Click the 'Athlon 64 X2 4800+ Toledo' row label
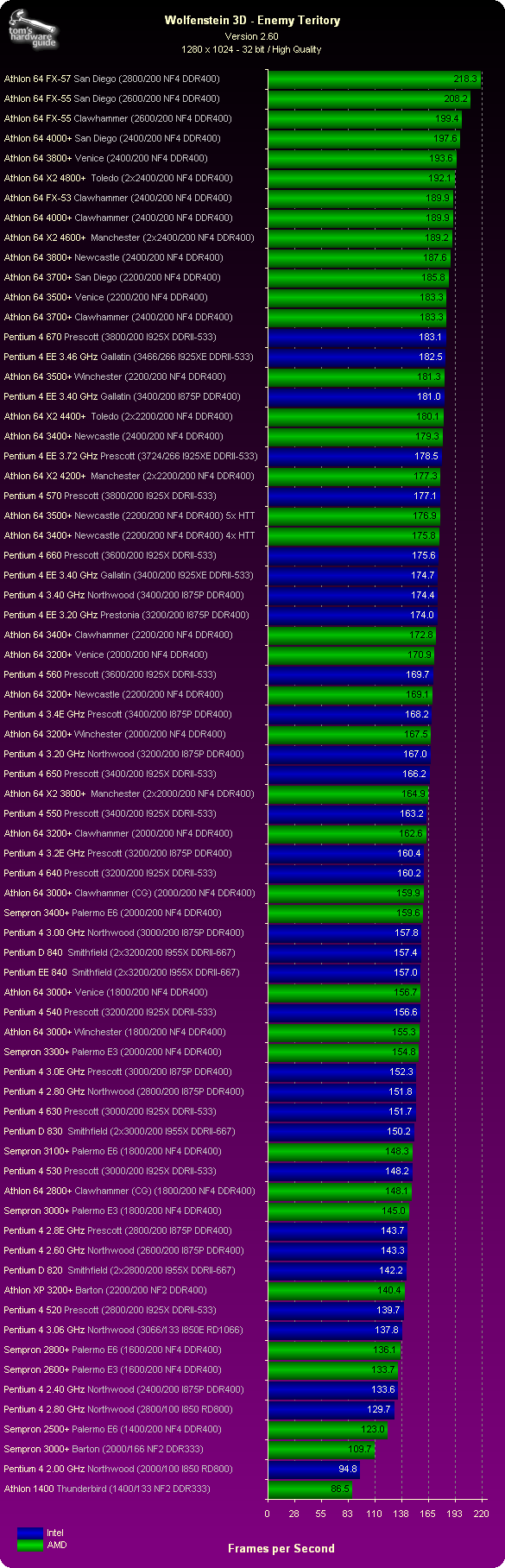Image resolution: width=505 pixels, height=1568 pixels. coord(118,178)
